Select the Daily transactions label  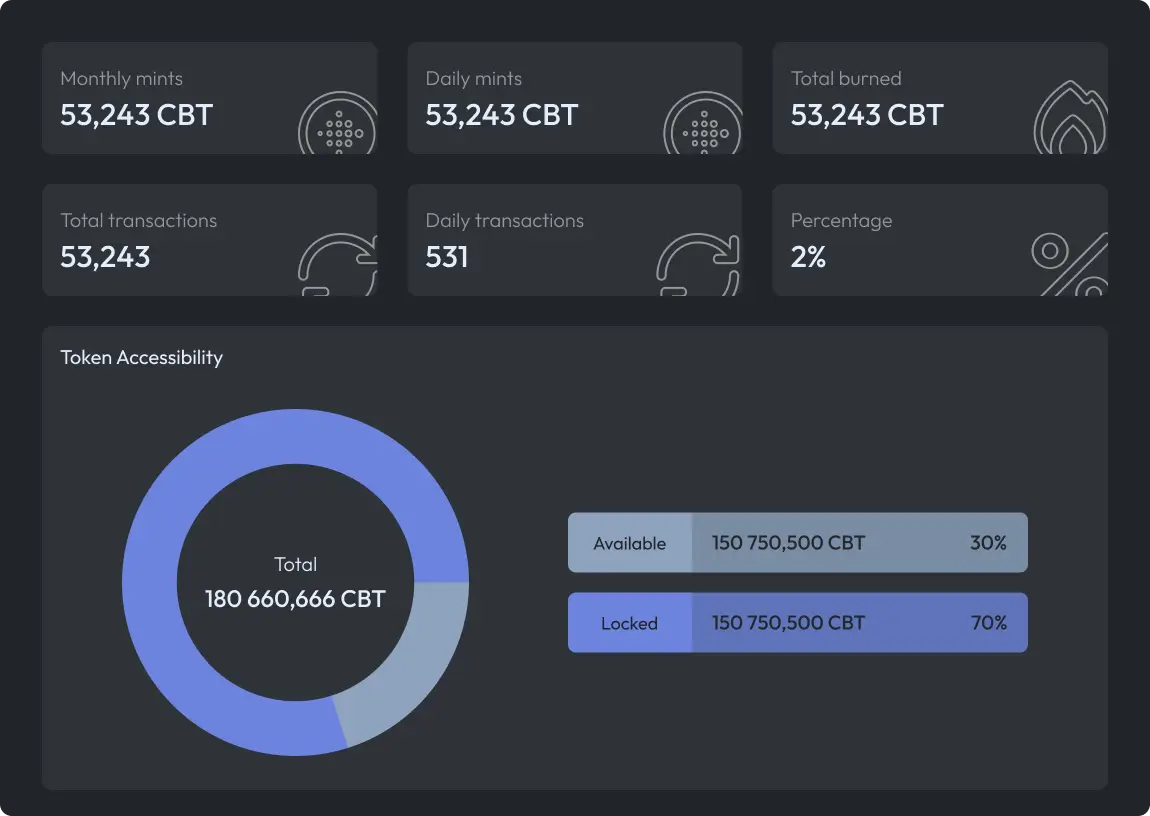[505, 221]
